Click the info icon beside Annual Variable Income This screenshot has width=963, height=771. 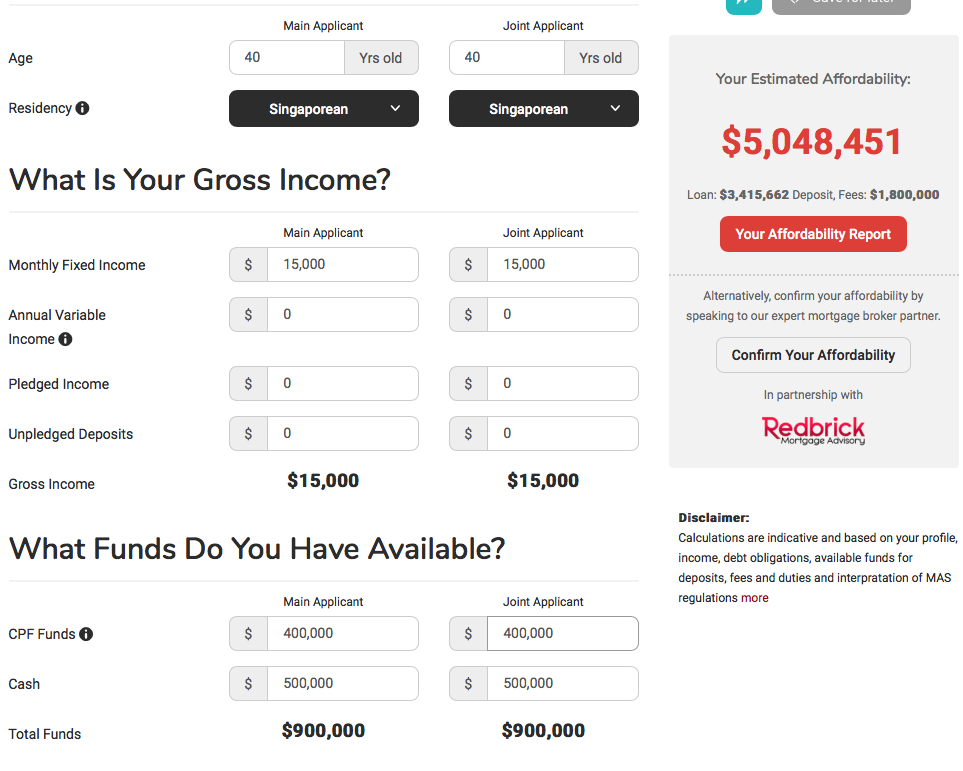(65, 339)
